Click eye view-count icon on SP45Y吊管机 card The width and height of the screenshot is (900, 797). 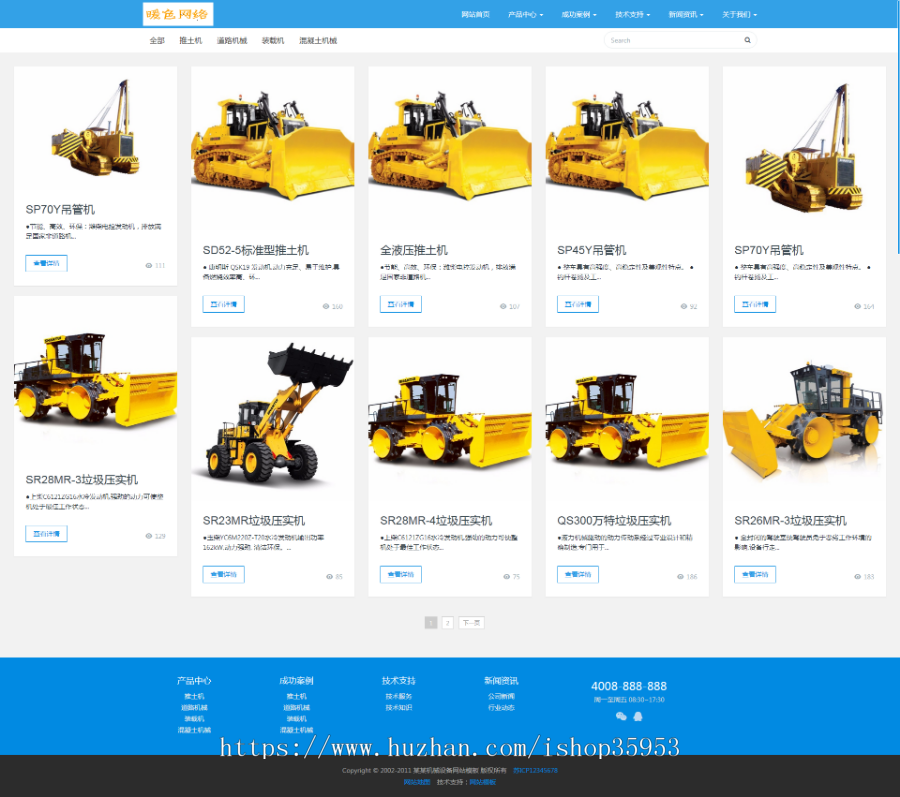(684, 306)
